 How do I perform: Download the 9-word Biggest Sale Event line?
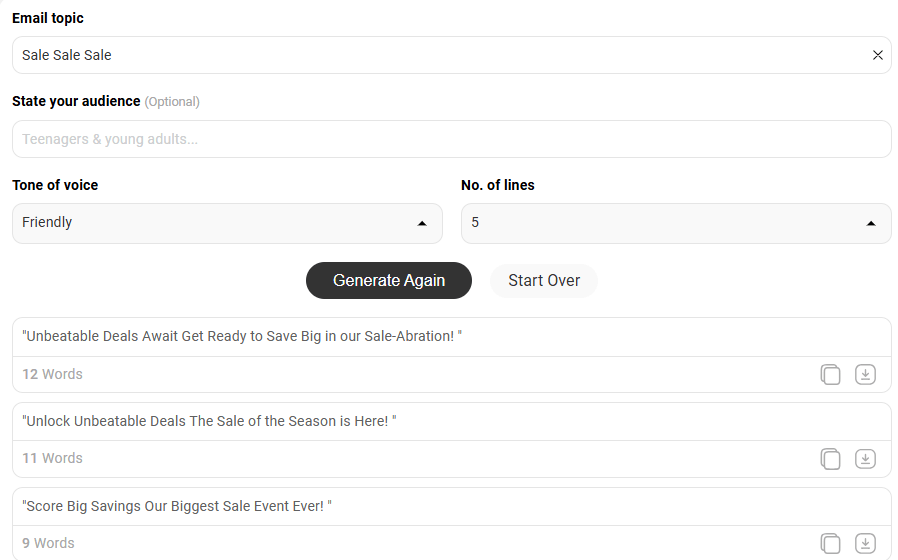click(865, 543)
